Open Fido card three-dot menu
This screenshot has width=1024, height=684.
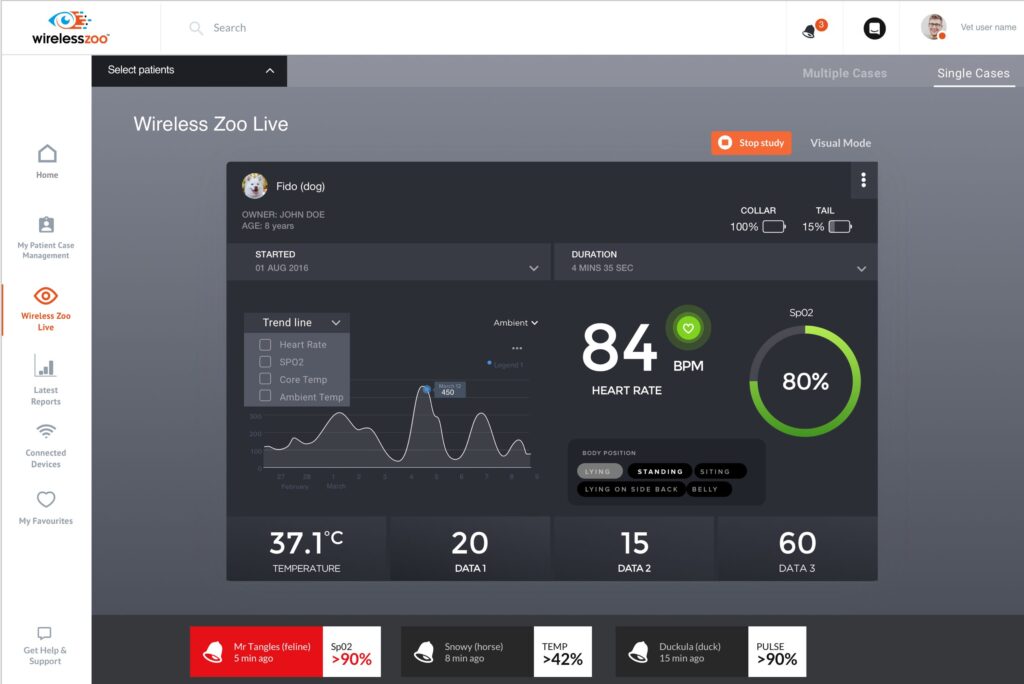[863, 180]
